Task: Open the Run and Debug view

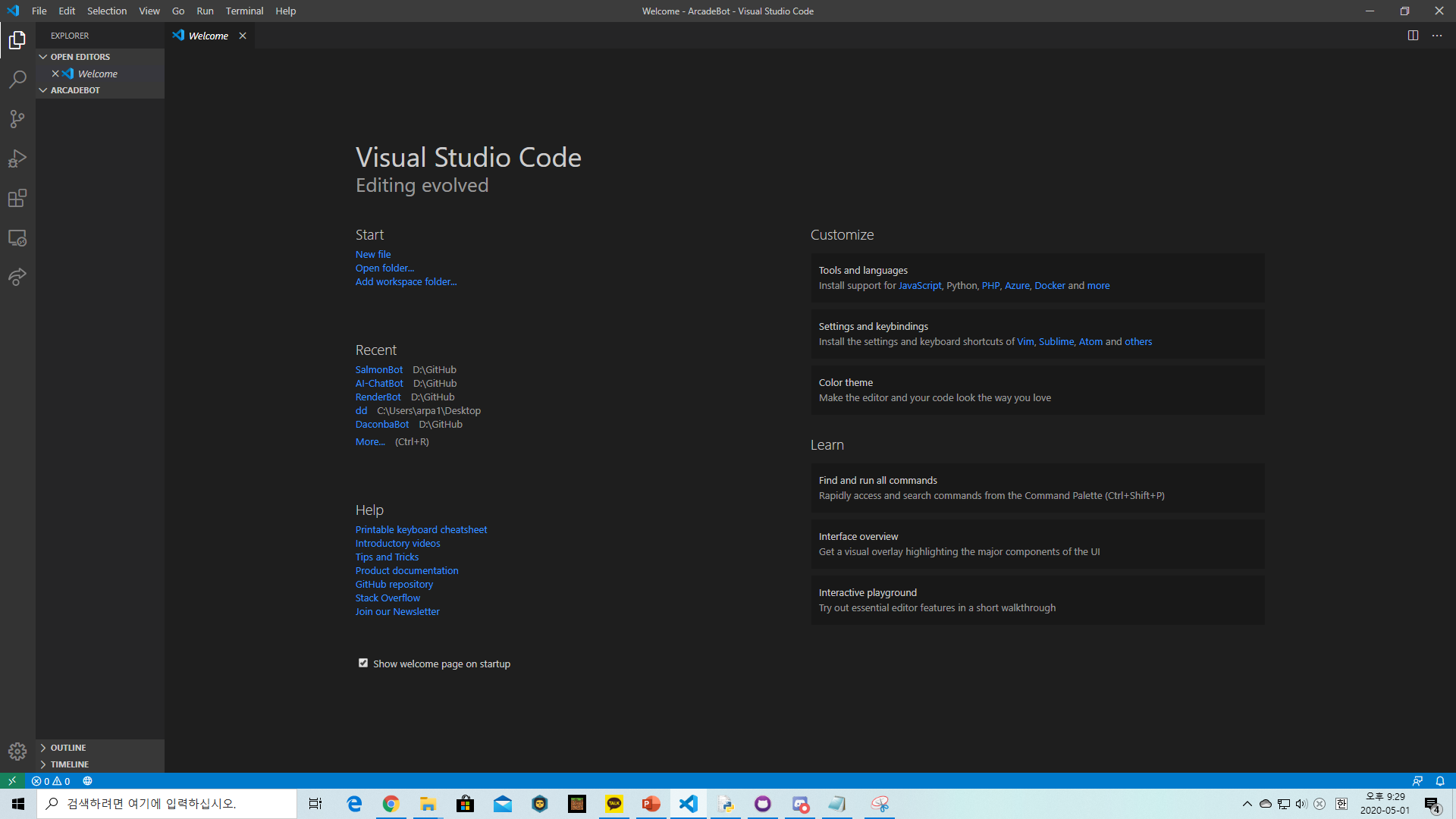Action: 17,158
